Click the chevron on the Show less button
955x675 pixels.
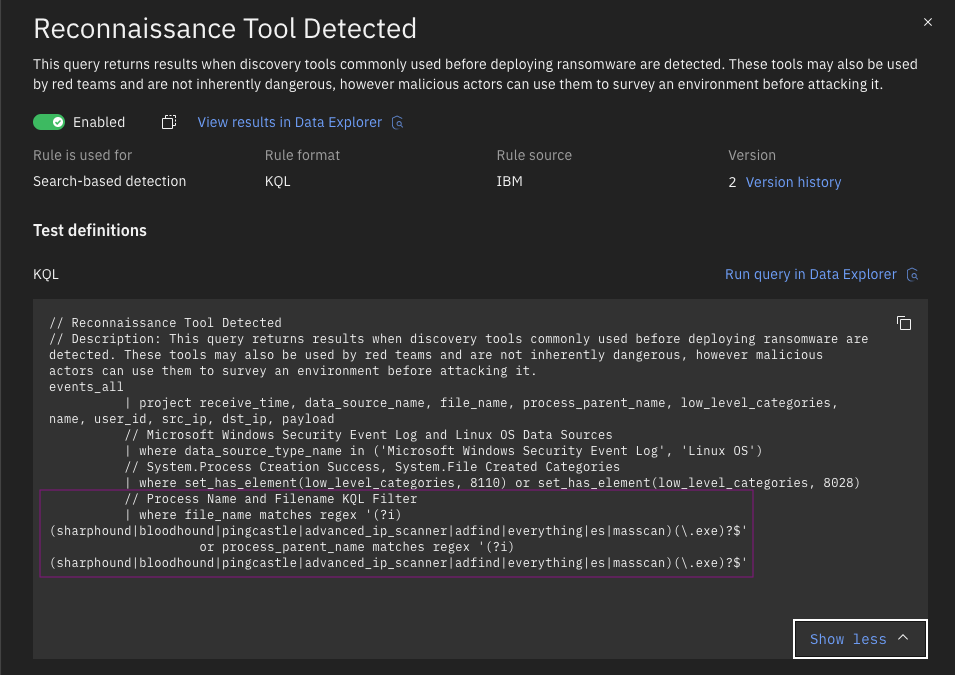point(902,638)
